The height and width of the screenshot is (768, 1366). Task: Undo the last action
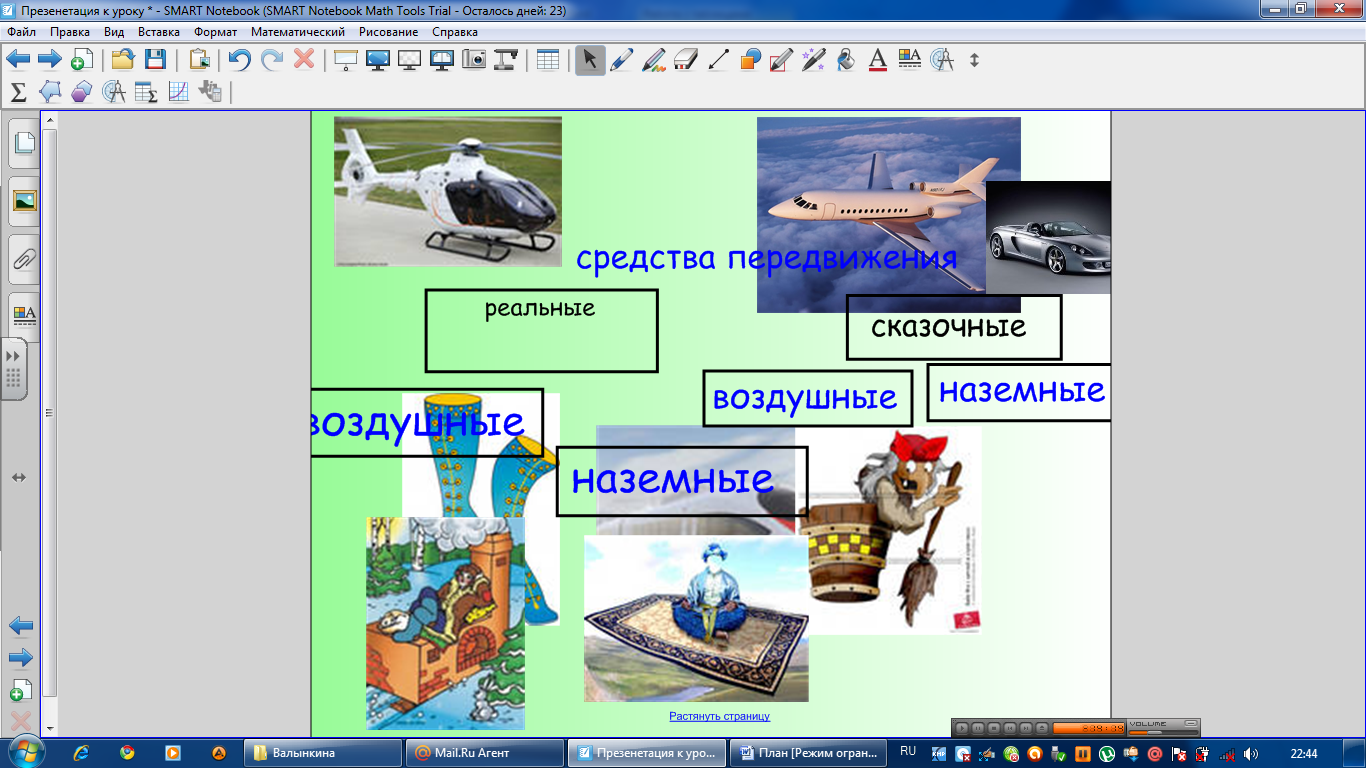[x=240, y=60]
